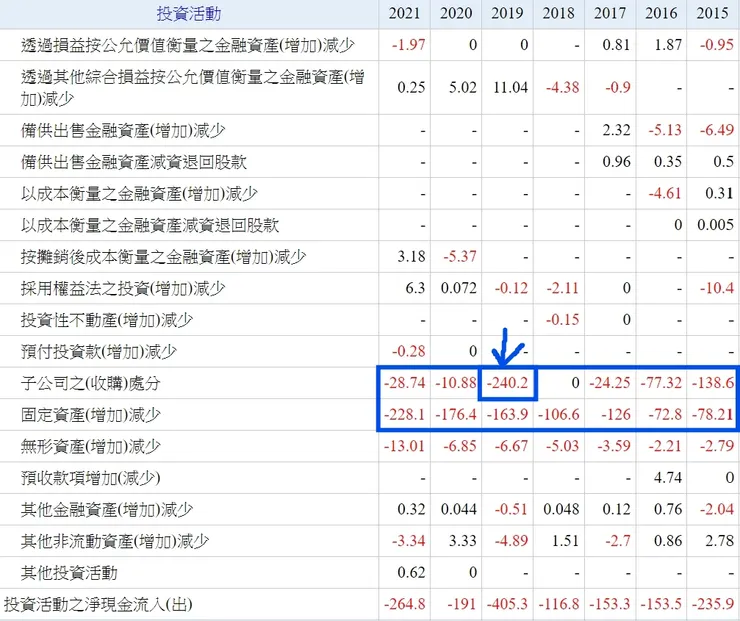740x621 pixels.
Task: Click the -10.4 value in 2015
Action: tap(716, 288)
